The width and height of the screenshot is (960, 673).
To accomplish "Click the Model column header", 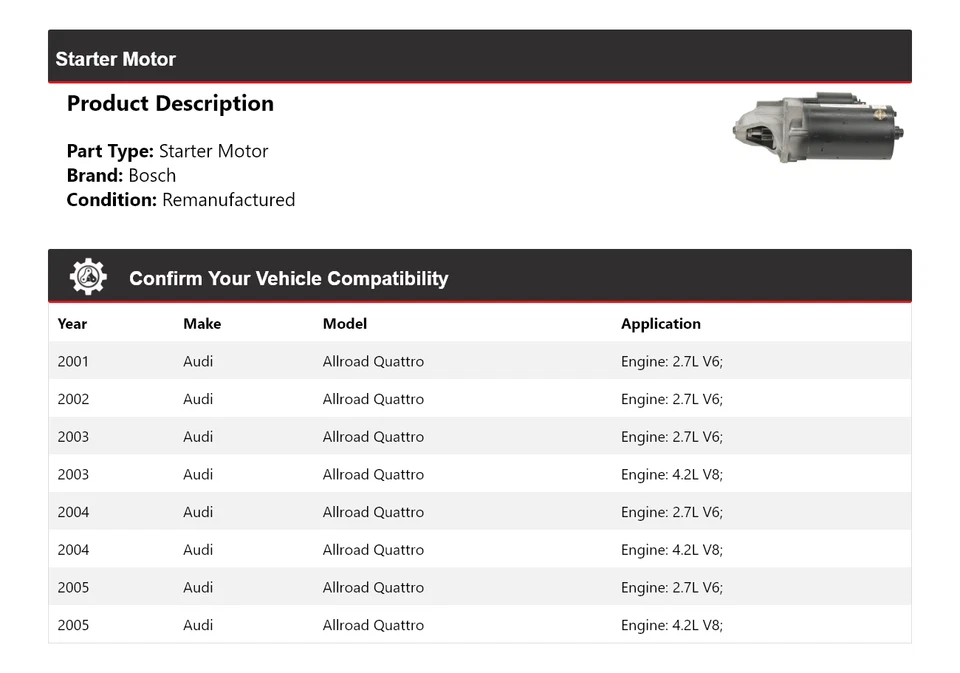I will point(345,324).
